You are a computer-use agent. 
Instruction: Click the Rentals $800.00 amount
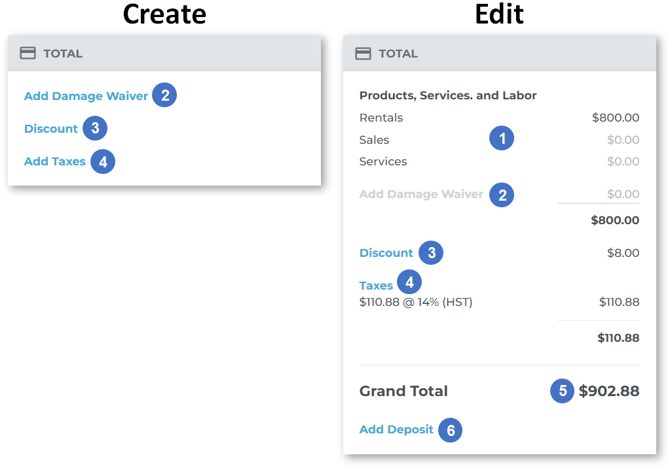coord(615,117)
